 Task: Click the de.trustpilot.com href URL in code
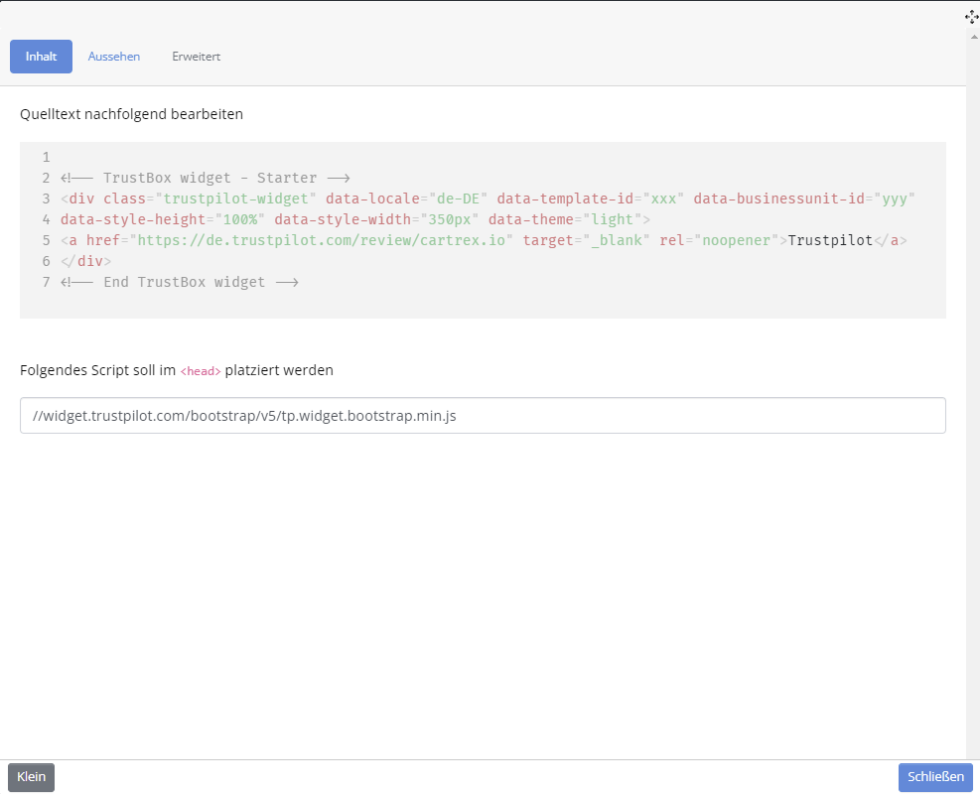[x=325, y=241]
